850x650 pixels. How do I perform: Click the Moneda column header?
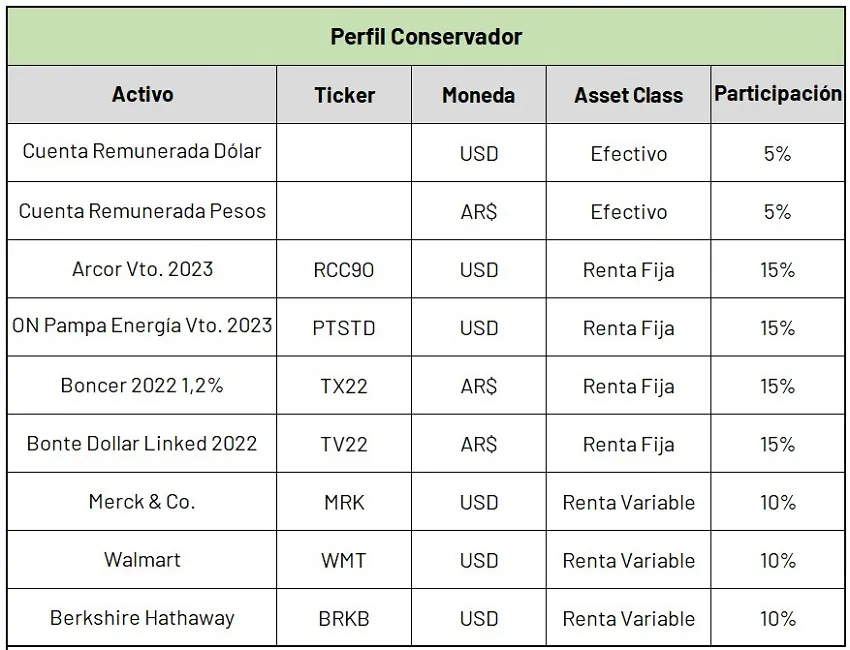pyautogui.click(x=478, y=95)
